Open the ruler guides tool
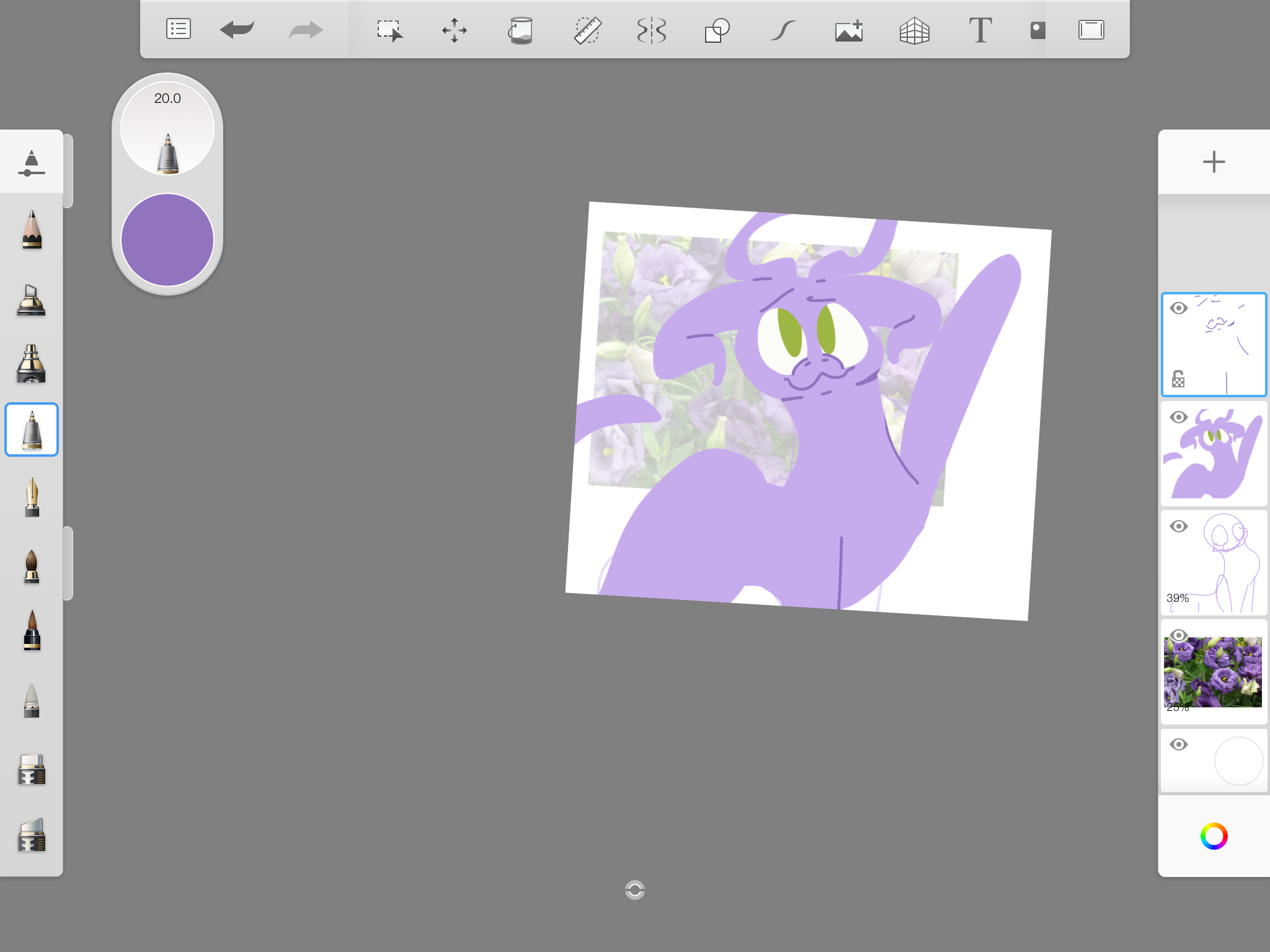Viewport: 1270px width, 952px height. (x=587, y=30)
